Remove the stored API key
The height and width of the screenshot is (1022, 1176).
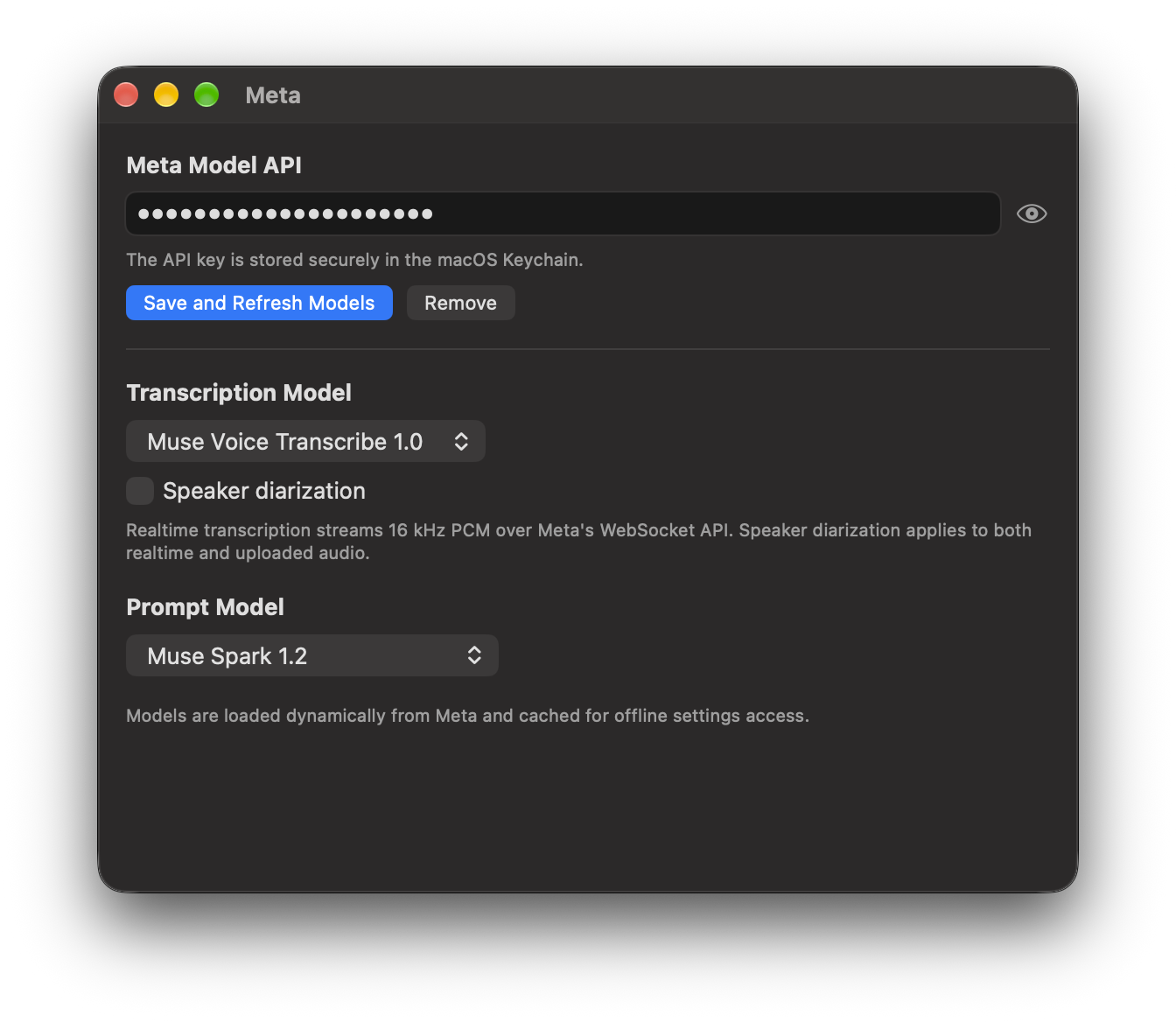pyautogui.click(x=460, y=303)
